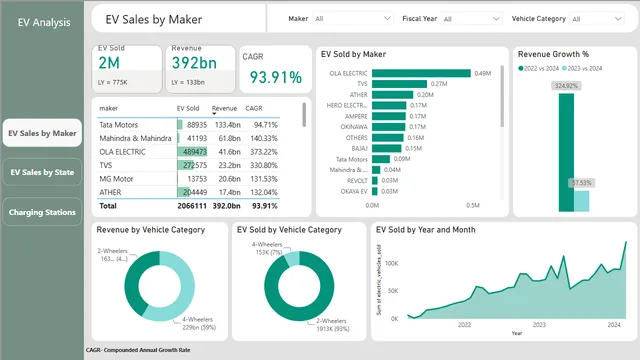Click the maker table vertical scrollbar
The height and width of the screenshot is (360, 640).
click(x=304, y=115)
